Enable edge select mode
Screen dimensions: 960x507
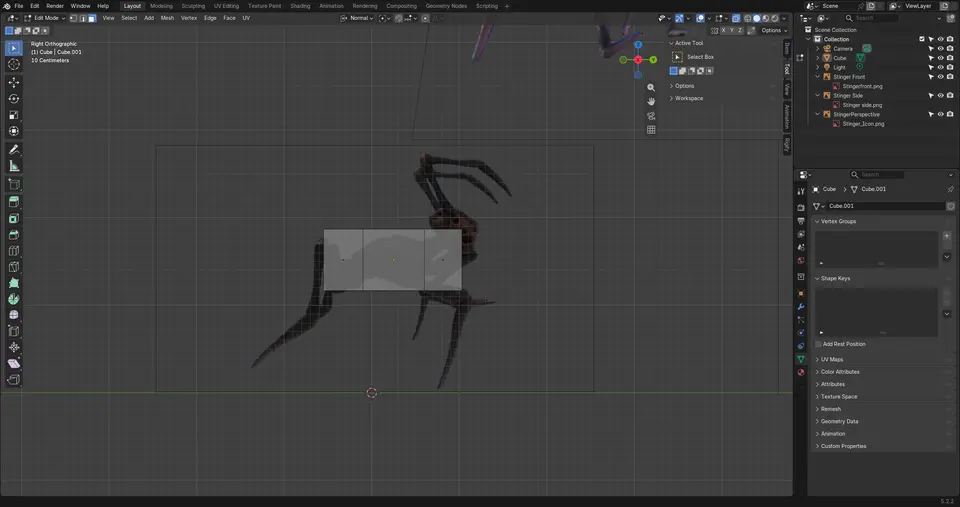[x=83, y=18]
